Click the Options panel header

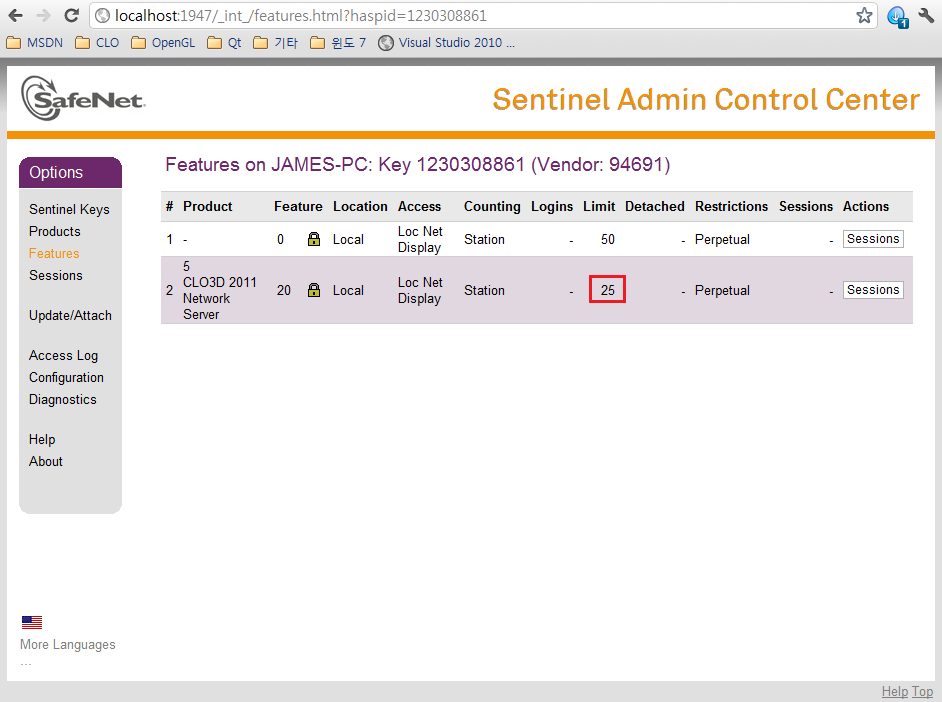pos(70,172)
